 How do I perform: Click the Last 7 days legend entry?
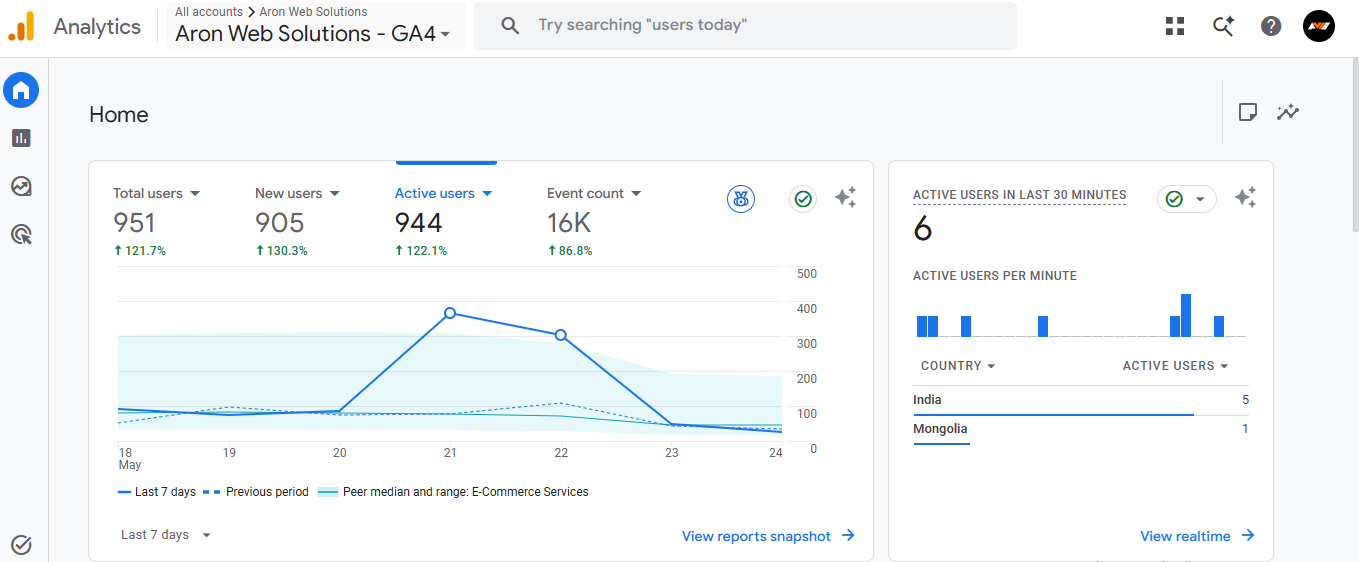pos(157,492)
